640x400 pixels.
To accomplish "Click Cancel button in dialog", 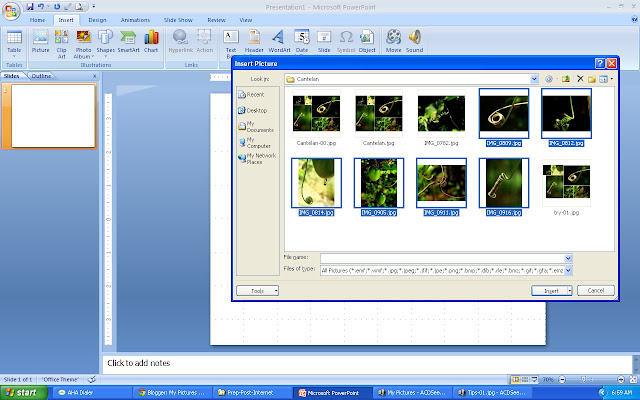I will coord(596,290).
